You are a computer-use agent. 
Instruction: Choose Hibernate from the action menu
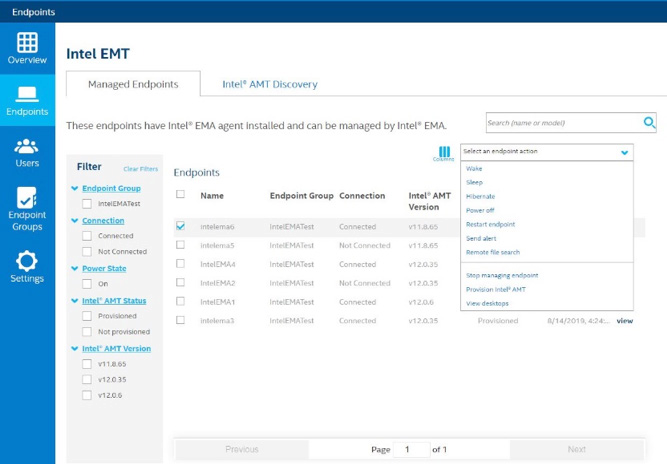coord(481,196)
